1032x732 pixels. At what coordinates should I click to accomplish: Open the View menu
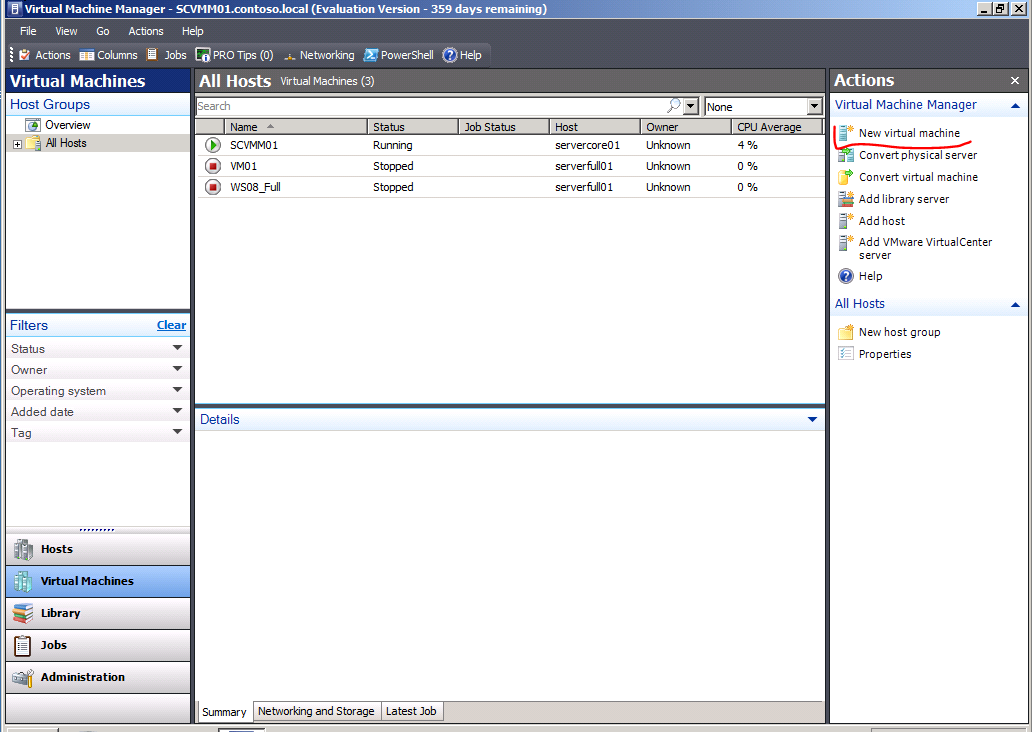66,31
